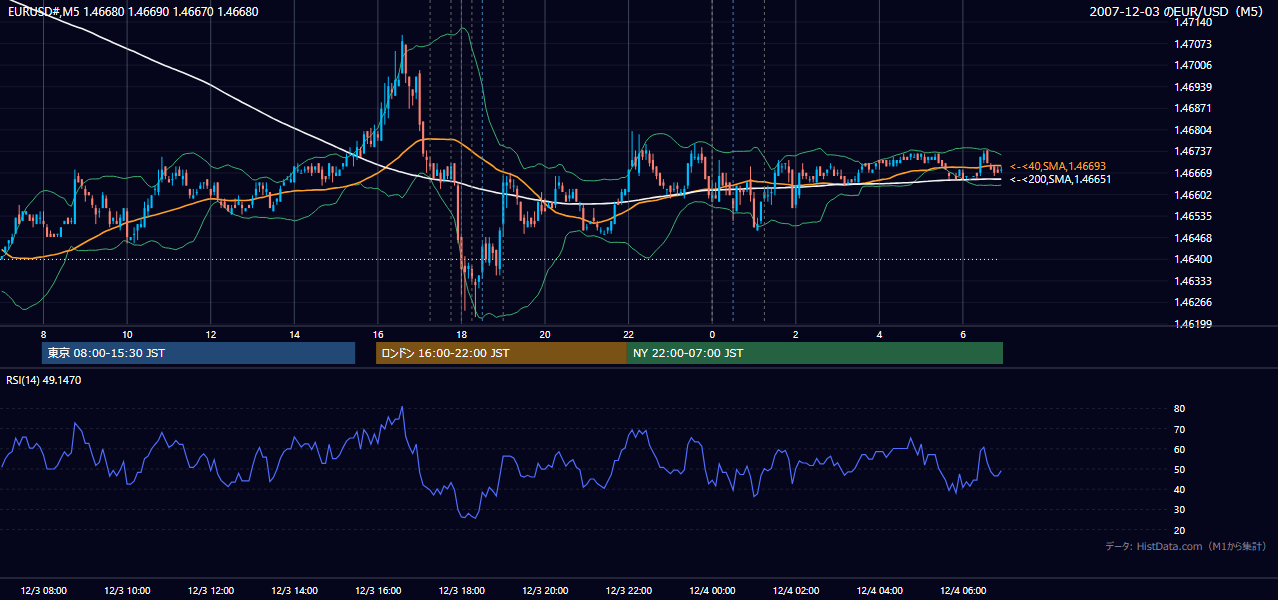Click hour 6 on the price chart time axis
This screenshot has width=1278, height=600.
[963, 334]
